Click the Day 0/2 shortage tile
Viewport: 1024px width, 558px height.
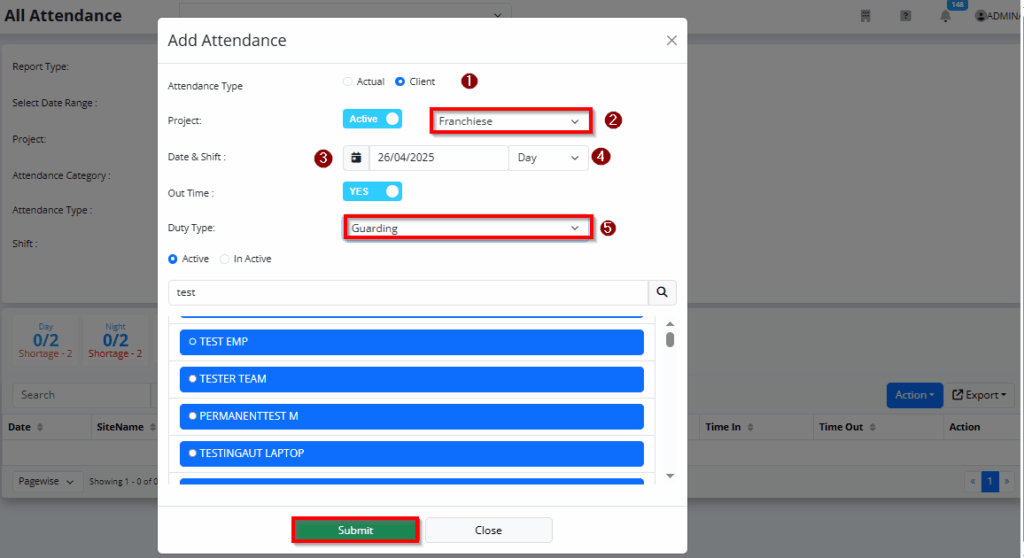(46, 340)
